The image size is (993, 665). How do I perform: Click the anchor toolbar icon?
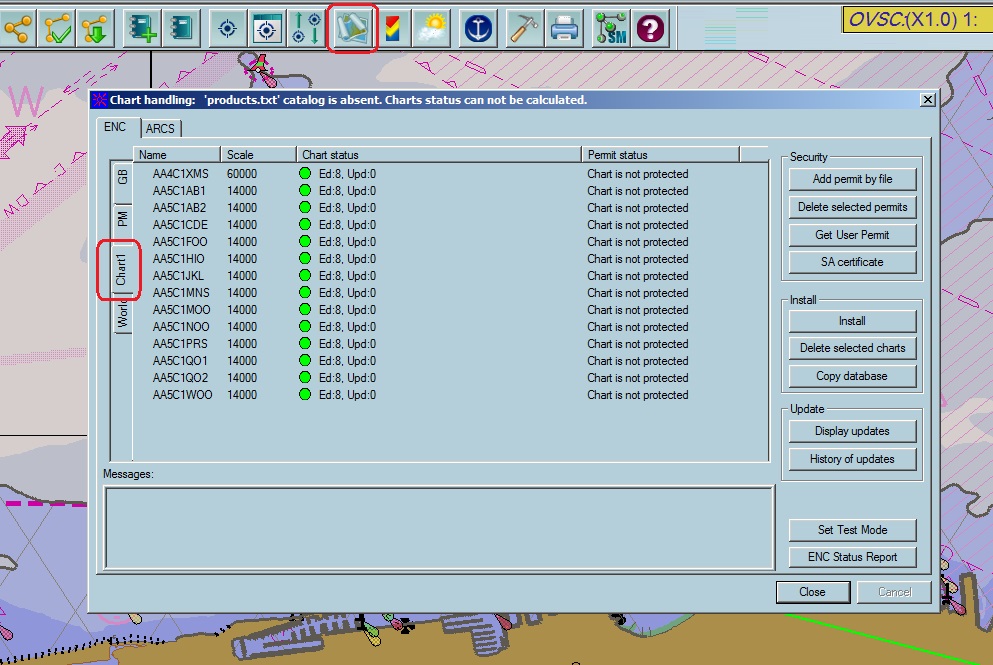coord(478,28)
